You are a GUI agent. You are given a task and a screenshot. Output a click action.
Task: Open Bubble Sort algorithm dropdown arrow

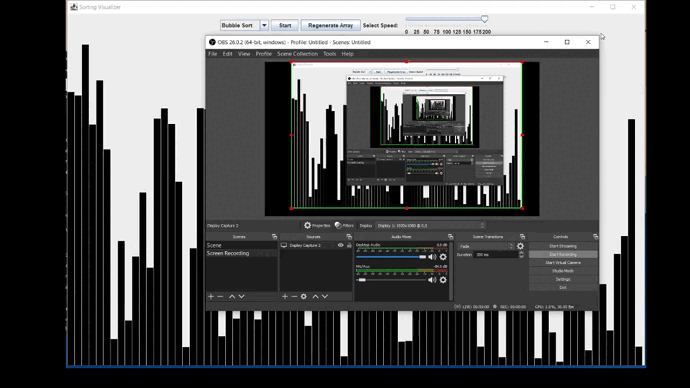[264, 26]
